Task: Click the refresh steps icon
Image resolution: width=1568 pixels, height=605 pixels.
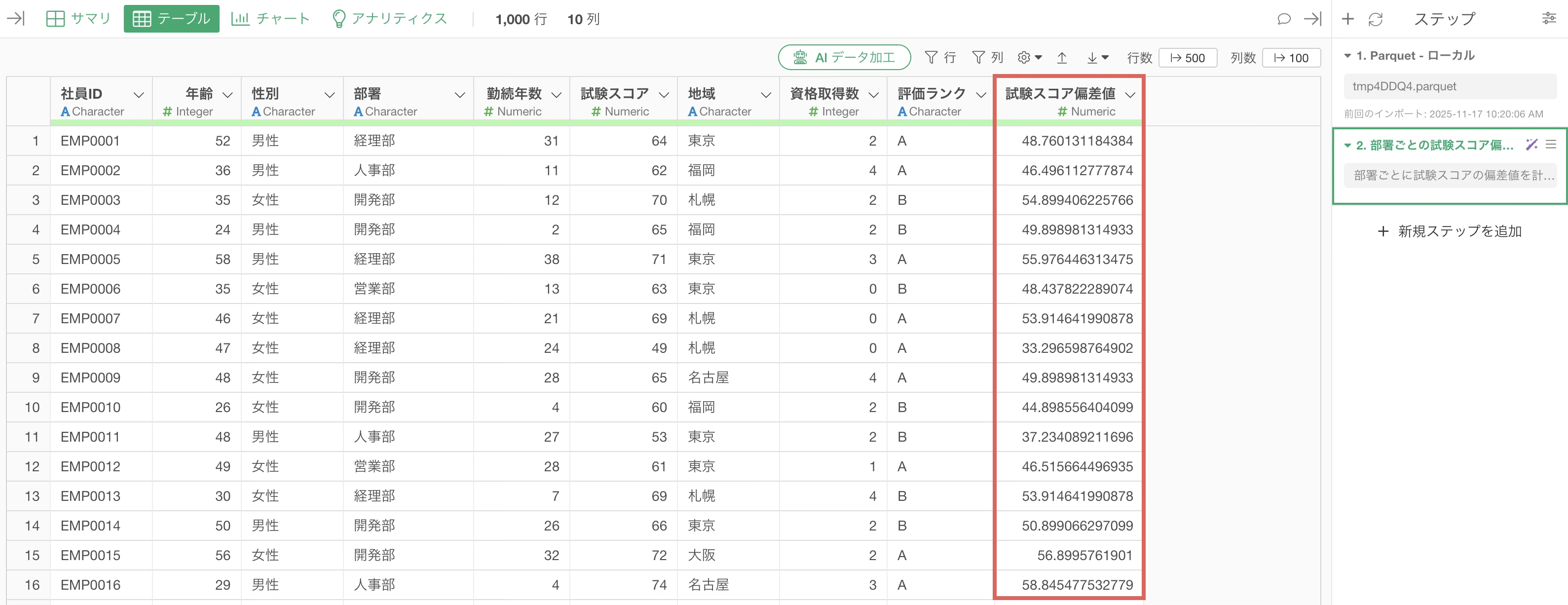Action: (1375, 19)
